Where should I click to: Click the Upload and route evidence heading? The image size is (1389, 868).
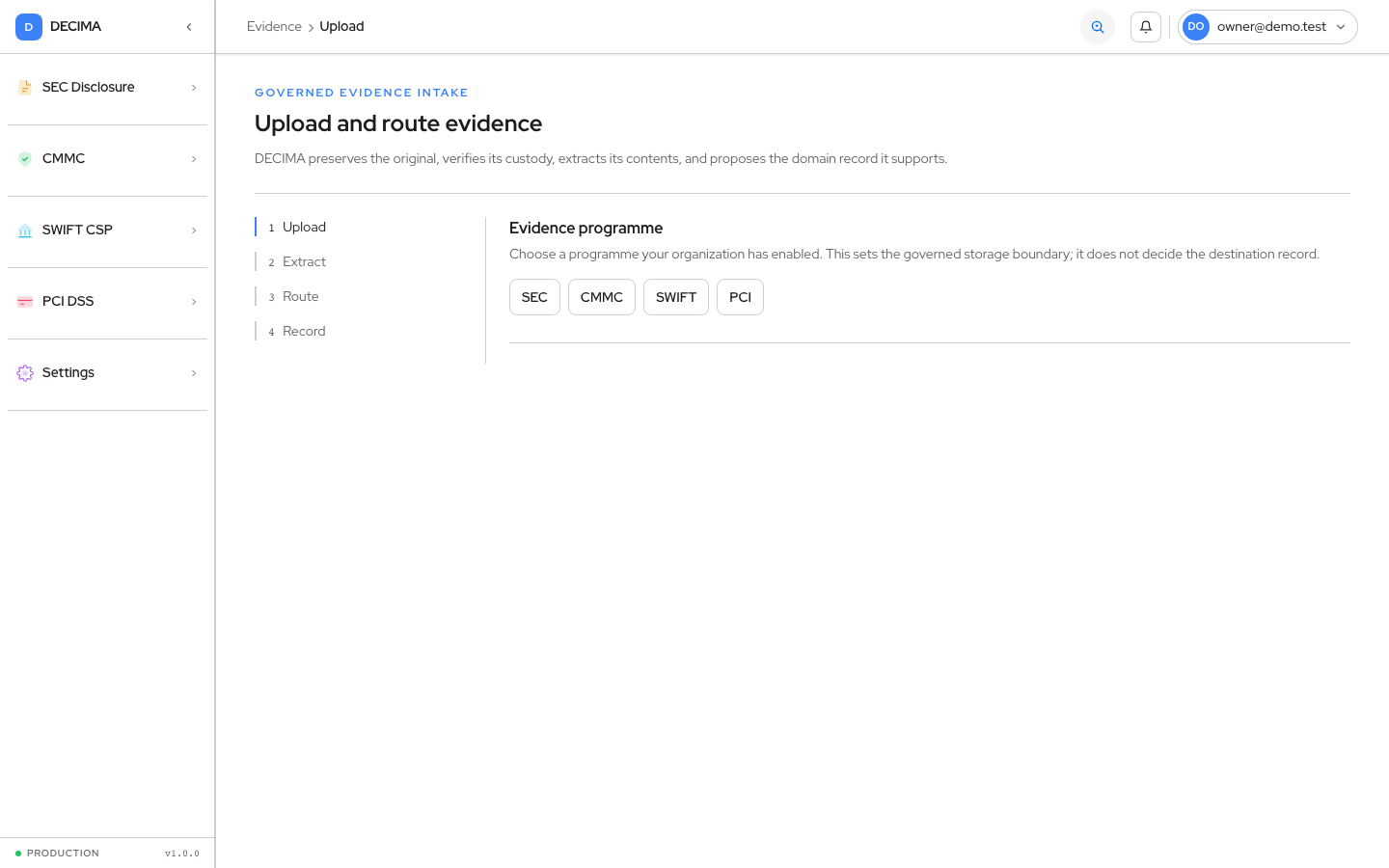coord(398,123)
